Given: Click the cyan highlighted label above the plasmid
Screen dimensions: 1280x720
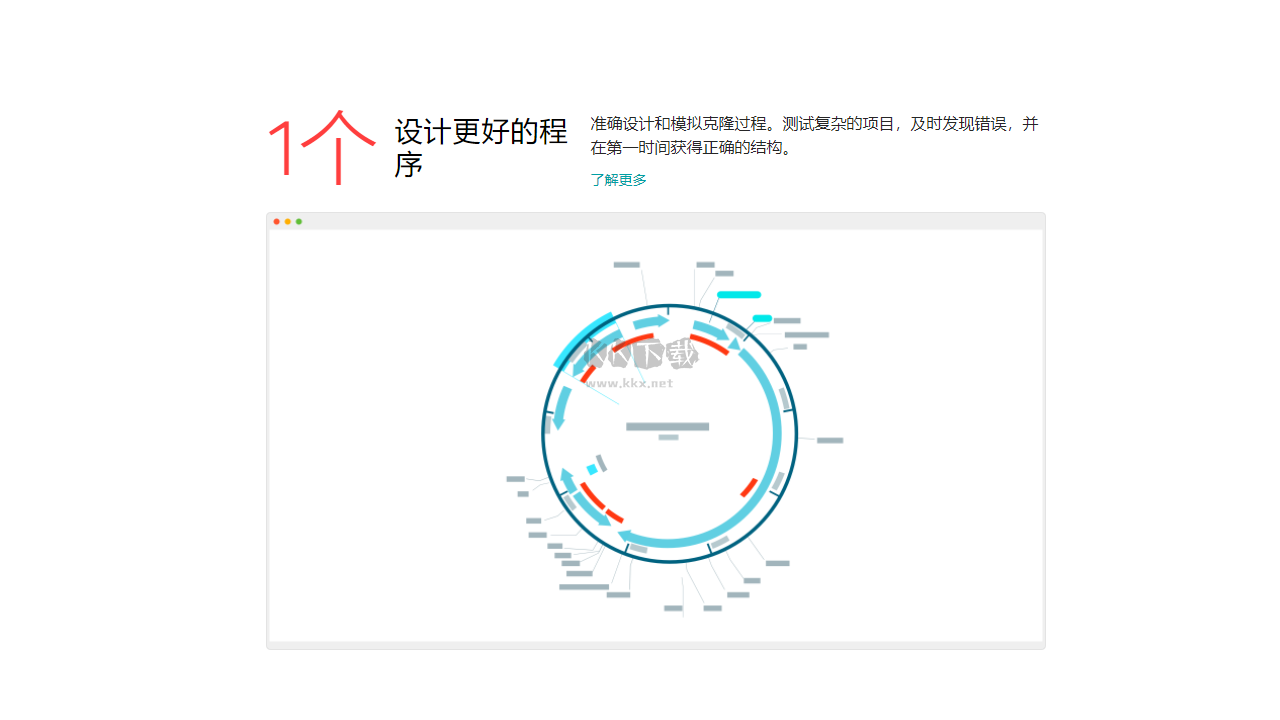Looking at the screenshot, I should point(740,294).
